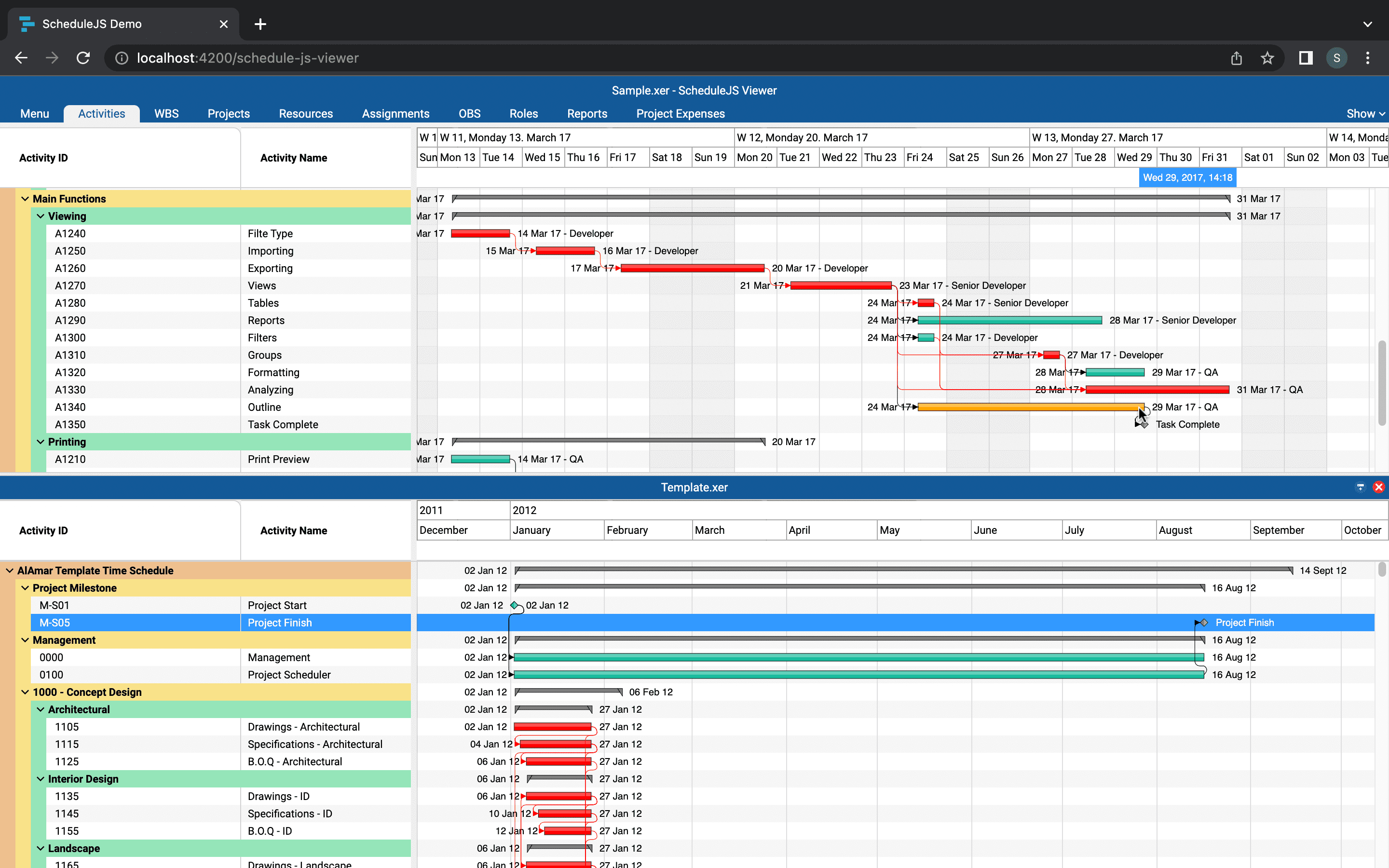
Task: Collapse the Viewing group
Action: pyautogui.click(x=40, y=216)
